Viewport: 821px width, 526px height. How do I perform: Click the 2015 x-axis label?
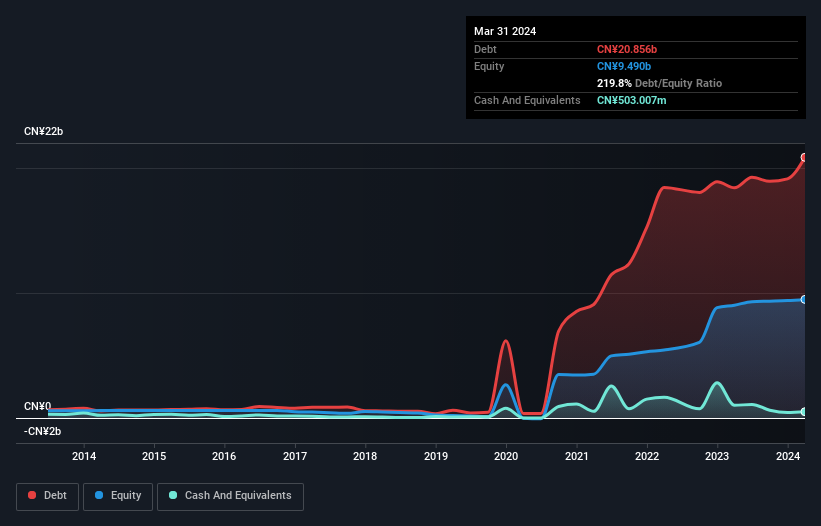pos(154,456)
